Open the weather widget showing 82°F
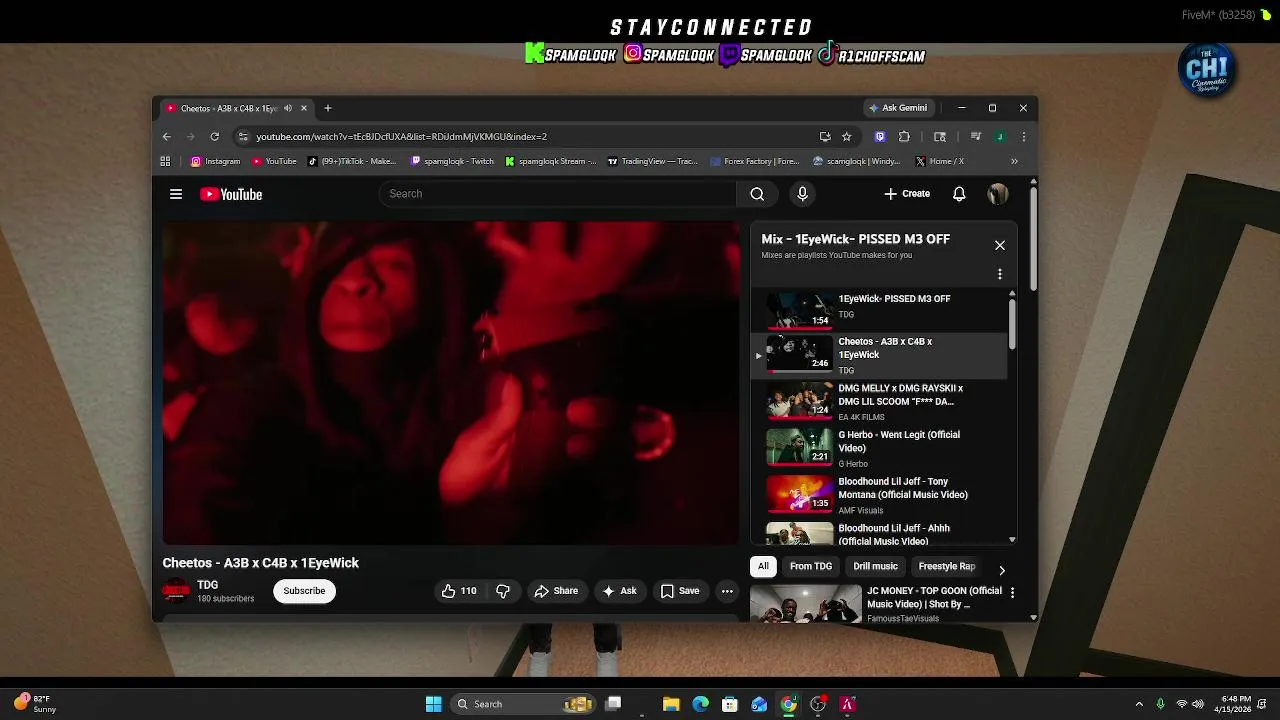 click(35, 704)
